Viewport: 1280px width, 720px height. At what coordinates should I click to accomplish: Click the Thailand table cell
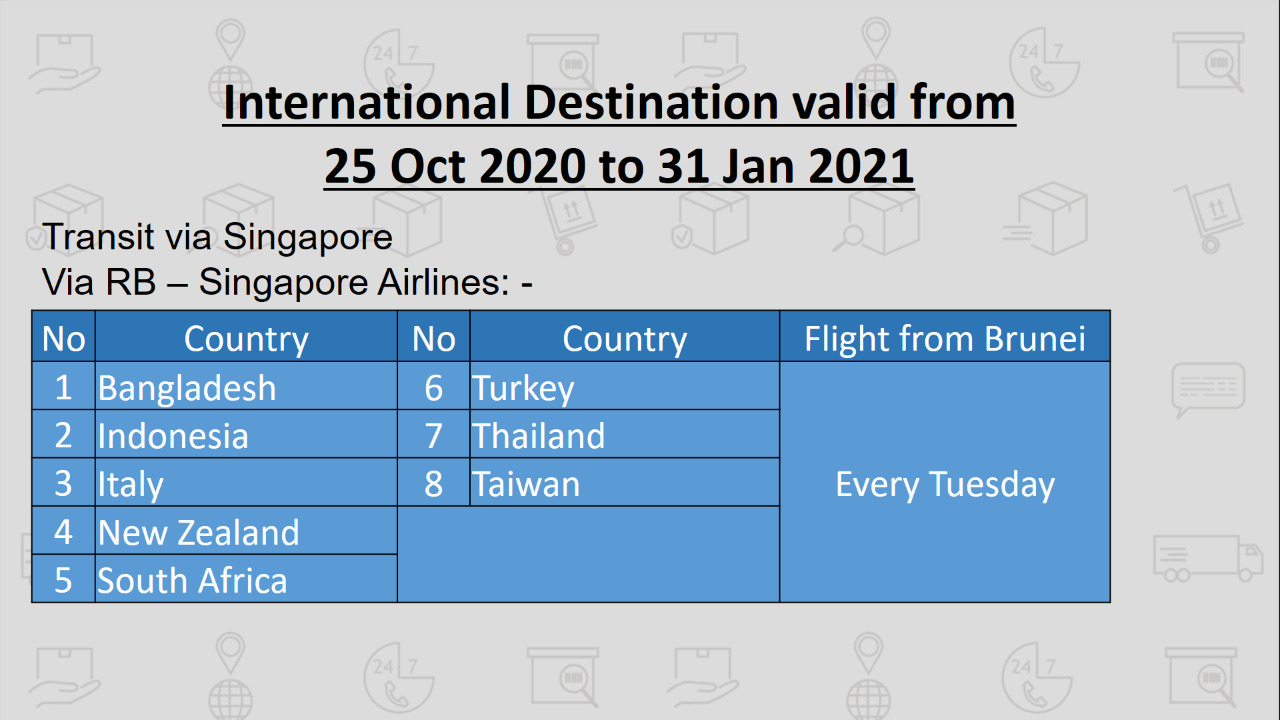625,434
